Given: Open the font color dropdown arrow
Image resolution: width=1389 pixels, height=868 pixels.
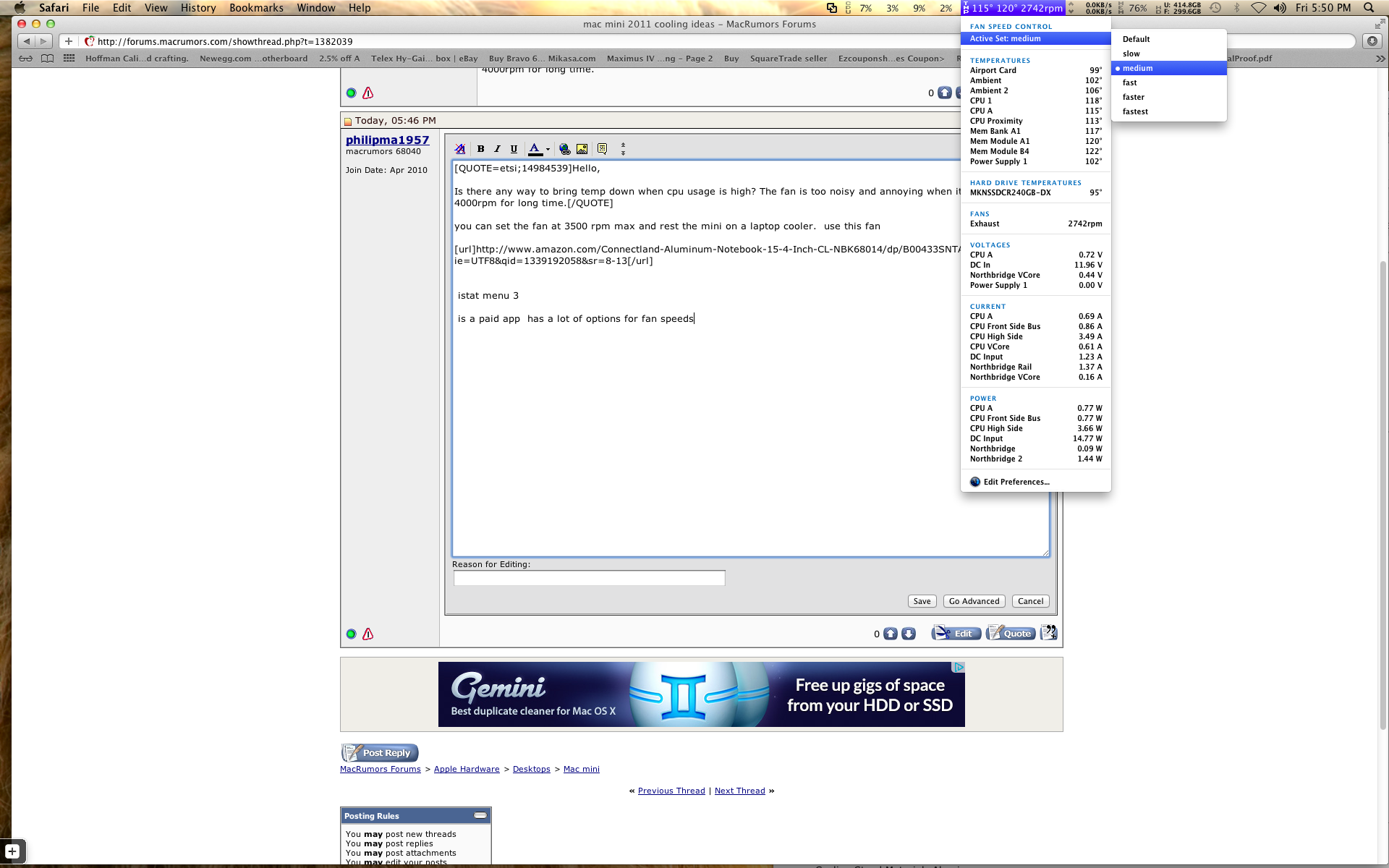Looking at the screenshot, I should pyautogui.click(x=548, y=149).
